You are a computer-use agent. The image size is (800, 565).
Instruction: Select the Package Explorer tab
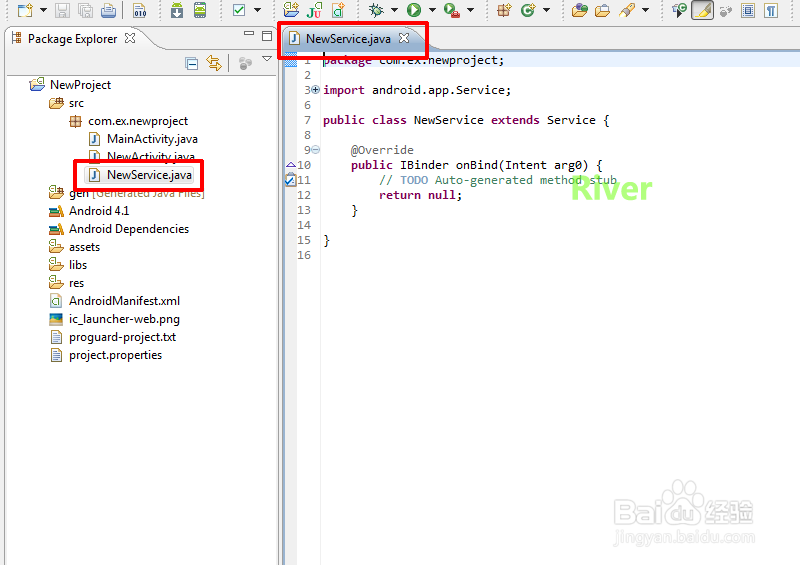[72, 39]
